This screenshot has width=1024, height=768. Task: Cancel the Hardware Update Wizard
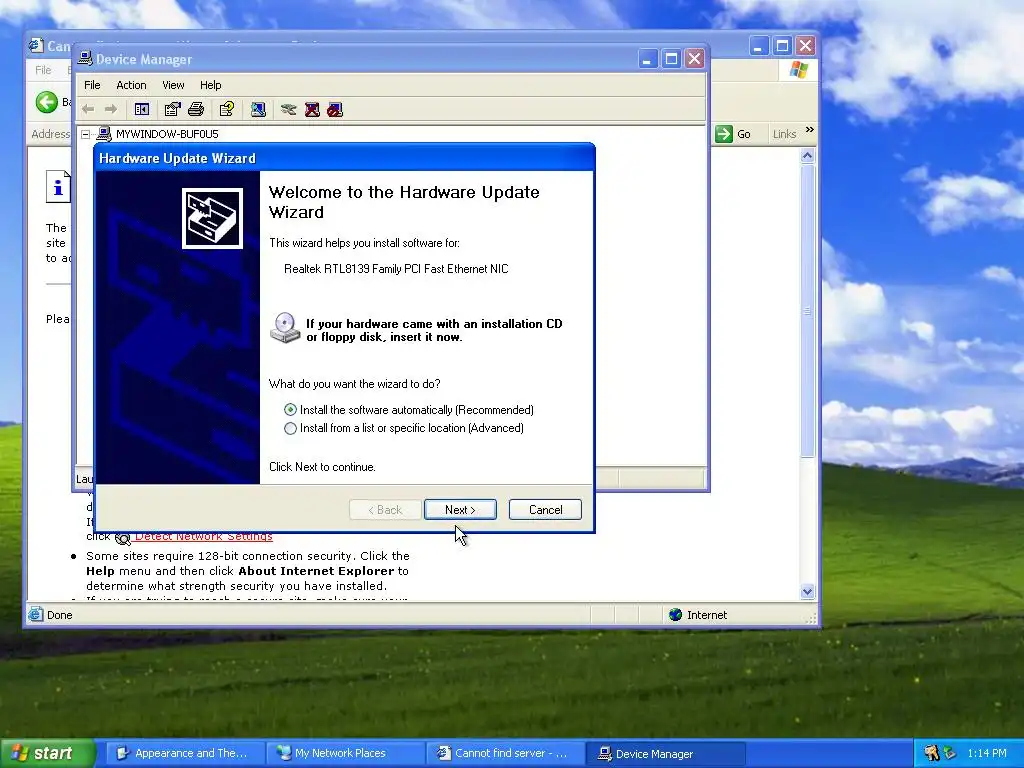[x=545, y=510]
